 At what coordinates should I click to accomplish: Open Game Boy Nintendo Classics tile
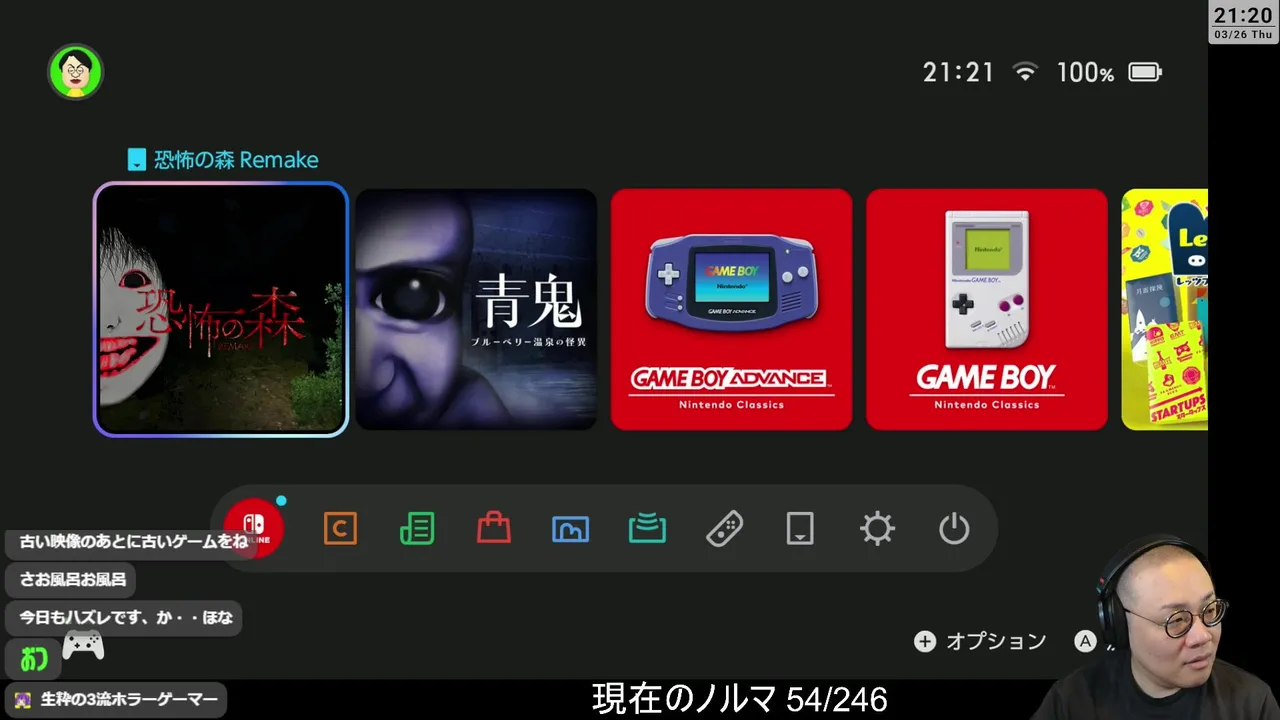click(x=987, y=309)
